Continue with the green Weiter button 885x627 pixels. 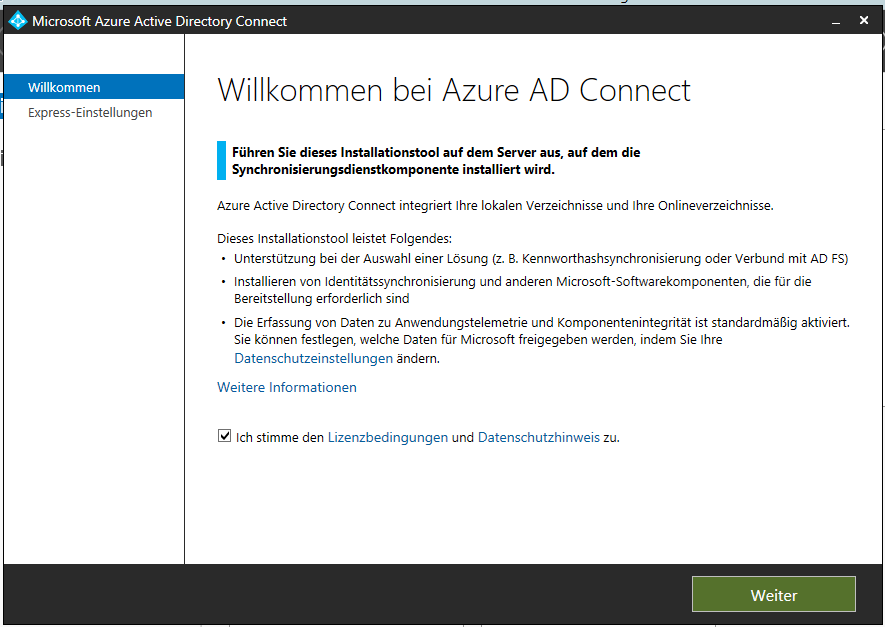(774, 594)
